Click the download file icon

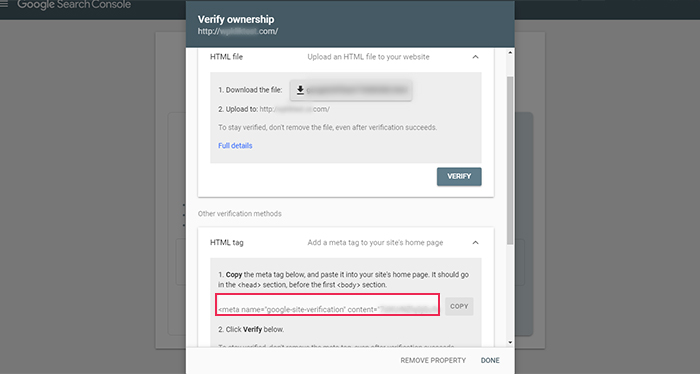click(x=300, y=90)
